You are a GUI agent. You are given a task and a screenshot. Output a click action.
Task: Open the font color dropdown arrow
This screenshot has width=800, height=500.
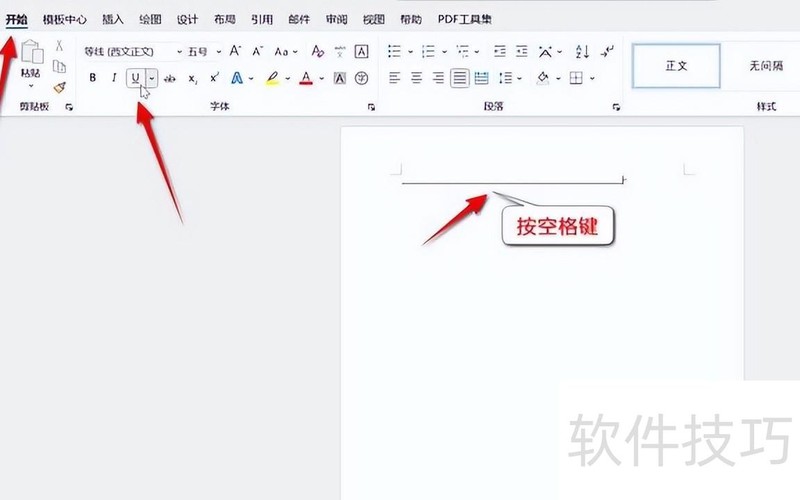(321, 79)
